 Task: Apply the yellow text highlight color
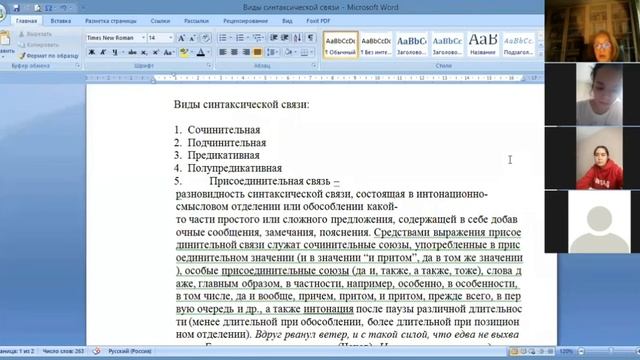point(184,52)
